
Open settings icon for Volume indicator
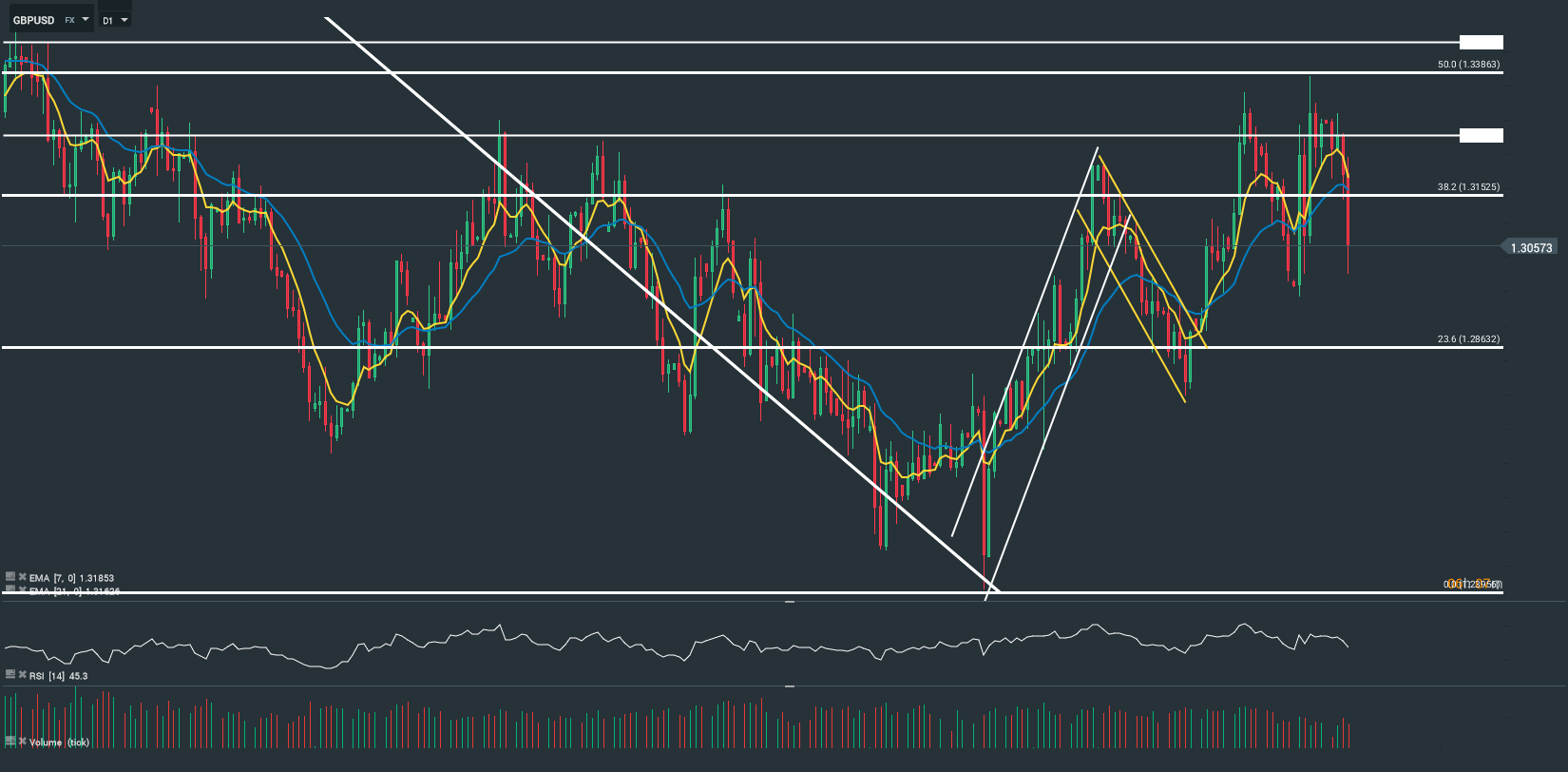[10, 741]
